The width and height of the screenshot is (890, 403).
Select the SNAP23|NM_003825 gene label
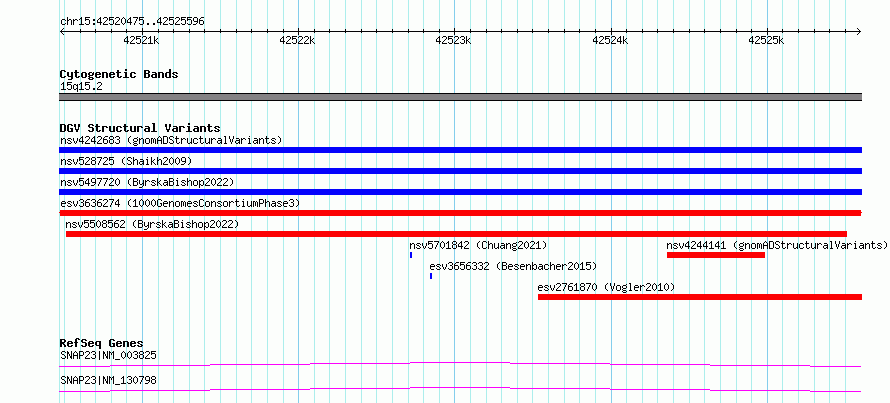pyautogui.click(x=108, y=356)
